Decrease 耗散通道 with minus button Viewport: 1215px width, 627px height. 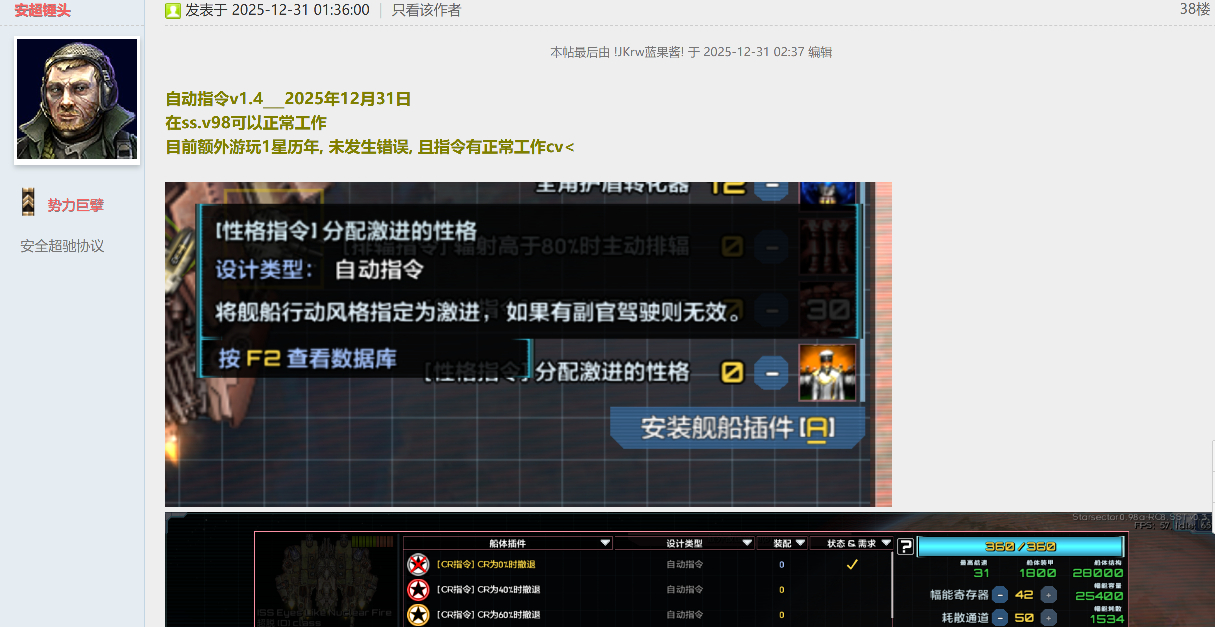pyautogui.click(x=1000, y=618)
